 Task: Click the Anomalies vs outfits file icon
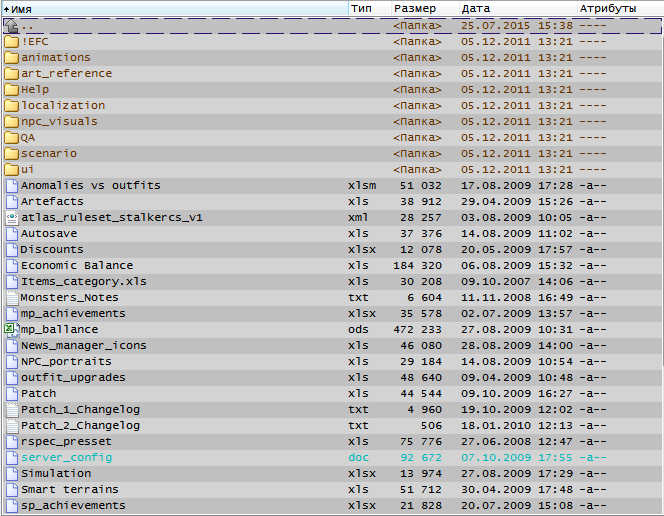pyautogui.click(x=12, y=186)
